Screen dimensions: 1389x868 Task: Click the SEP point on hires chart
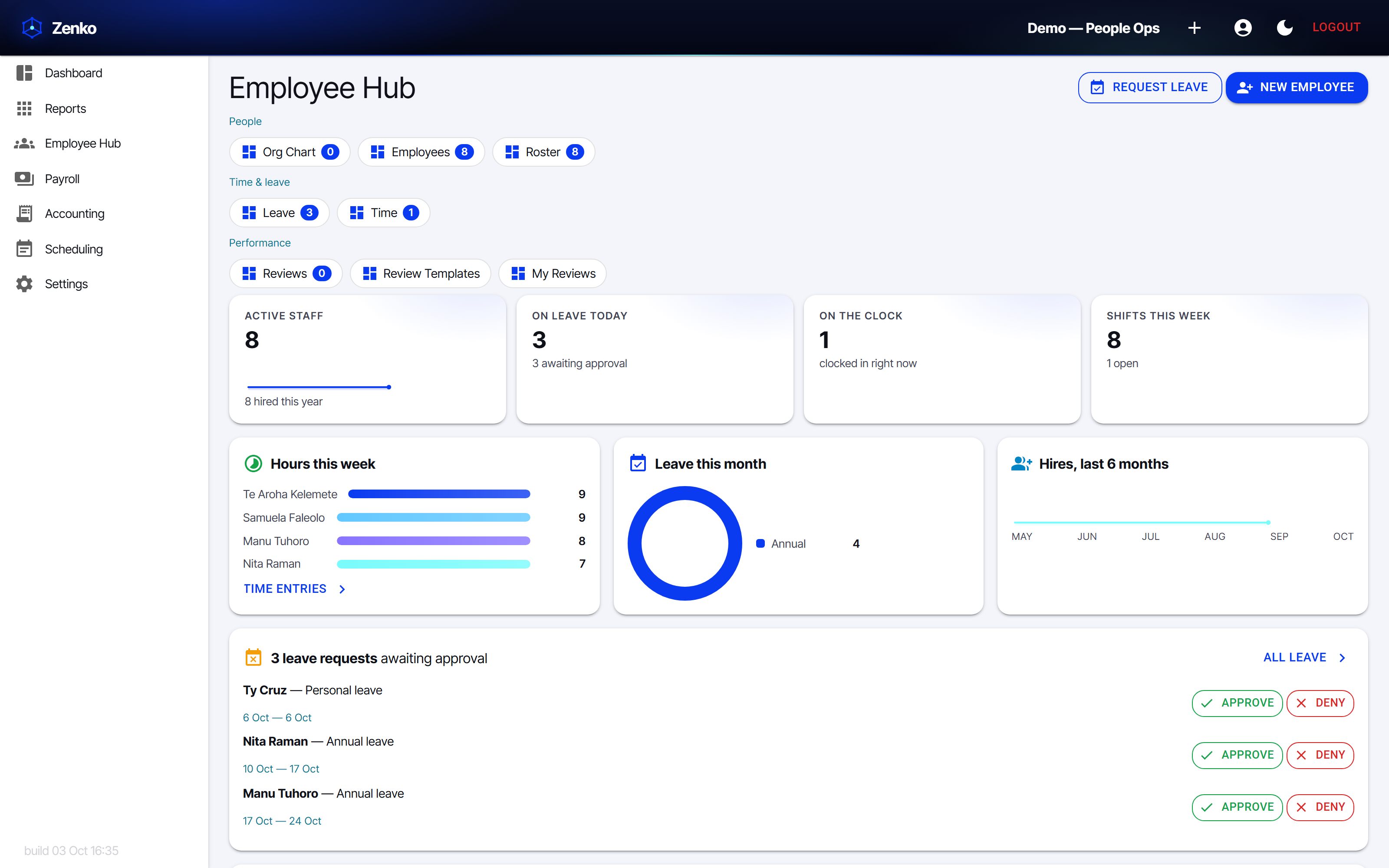click(1268, 523)
